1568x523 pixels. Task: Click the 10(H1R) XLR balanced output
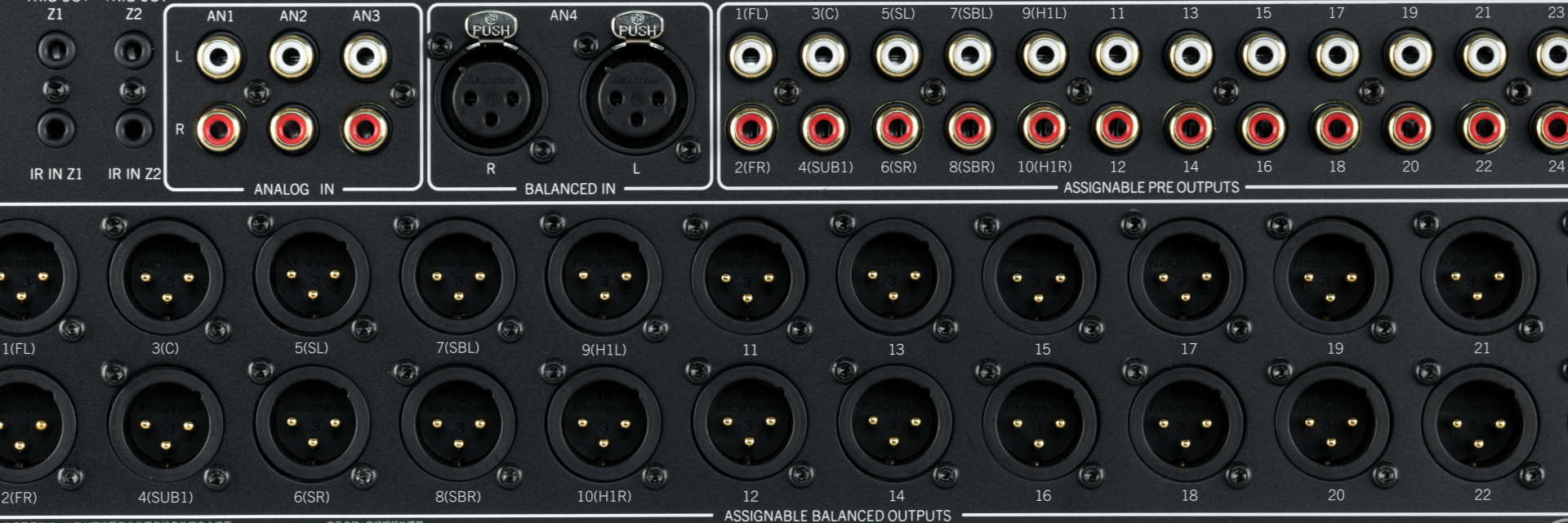(604, 424)
